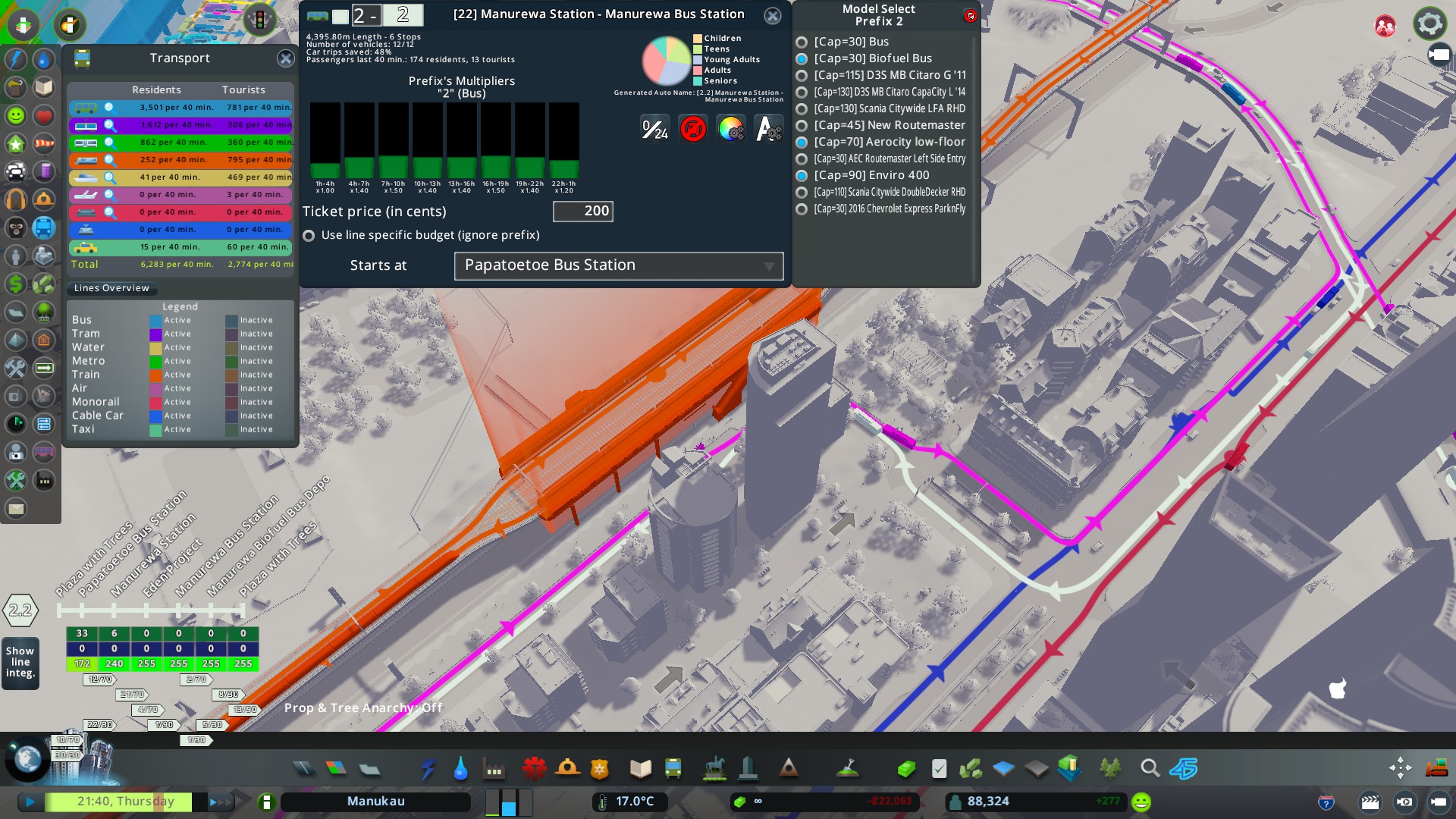The height and width of the screenshot is (819, 1456).
Task: Open Water and Sewage build menu
Action: pyautogui.click(x=460, y=769)
